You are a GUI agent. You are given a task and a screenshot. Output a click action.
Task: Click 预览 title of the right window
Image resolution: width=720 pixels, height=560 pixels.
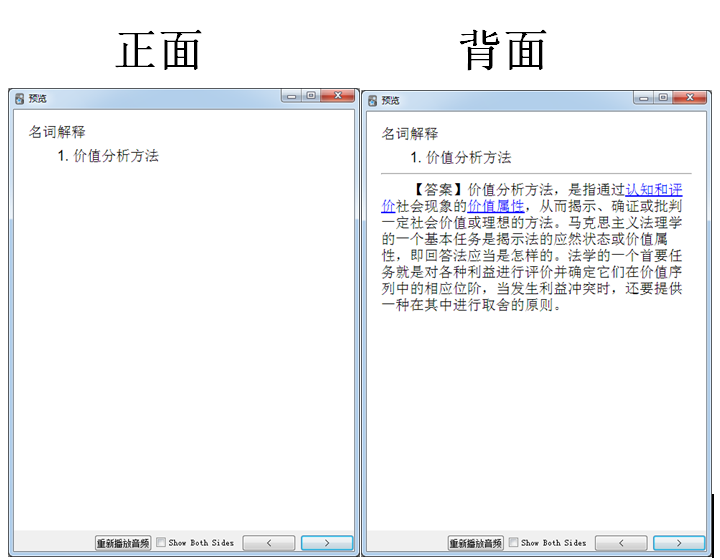coord(390,101)
